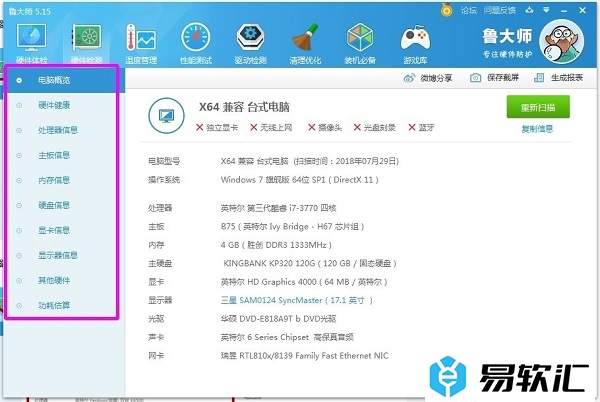This screenshot has width=600, height=402.
Task: Open 装机必备 essential software cube
Action: [360, 43]
